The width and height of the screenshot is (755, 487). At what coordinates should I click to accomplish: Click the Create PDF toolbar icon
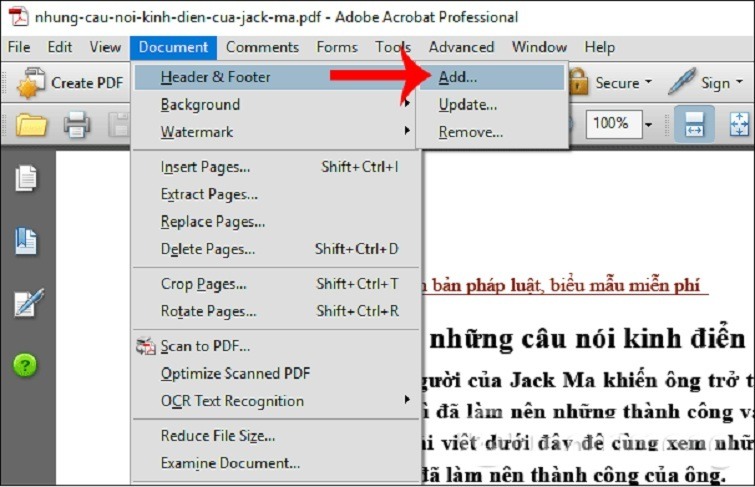32,83
